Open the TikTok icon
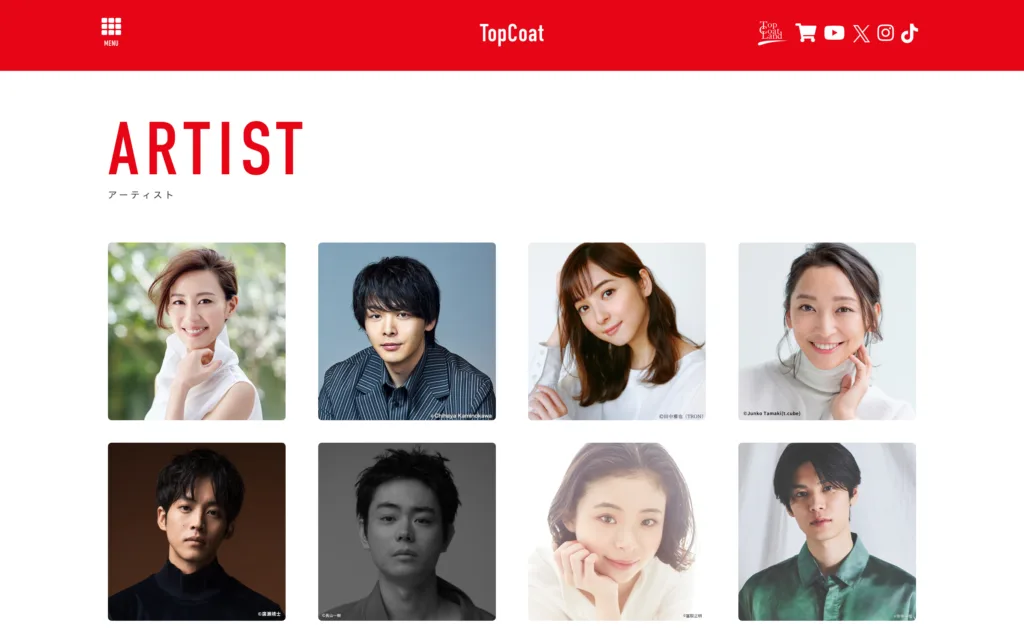The height and width of the screenshot is (632, 1024). (x=909, y=33)
